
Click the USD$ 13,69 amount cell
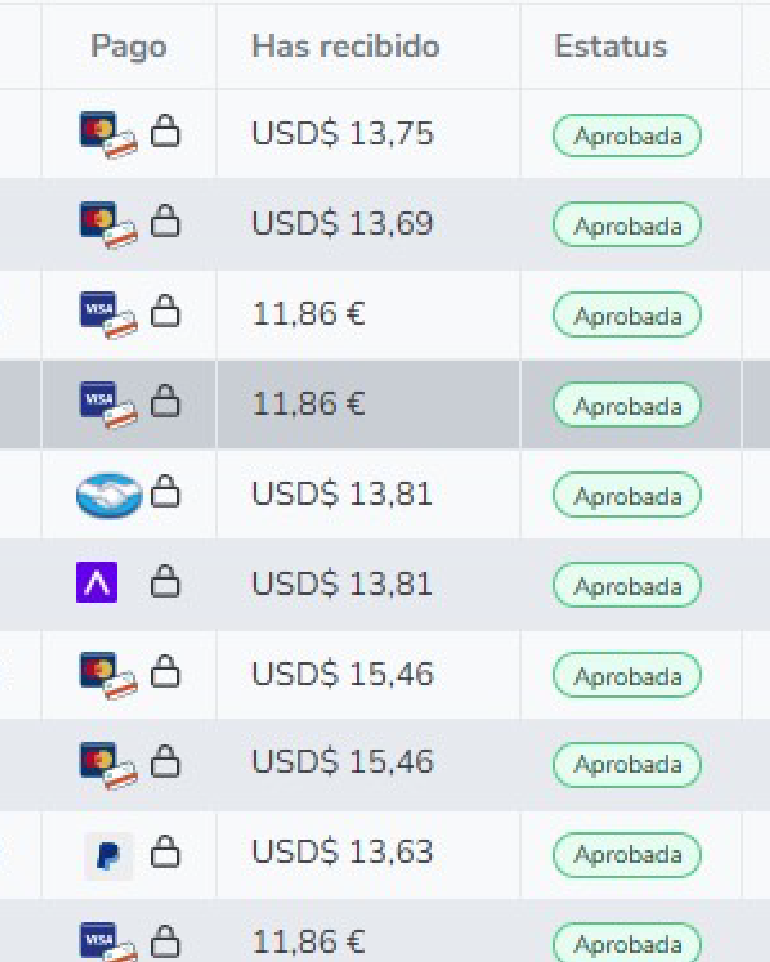pyautogui.click(x=342, y=224)
